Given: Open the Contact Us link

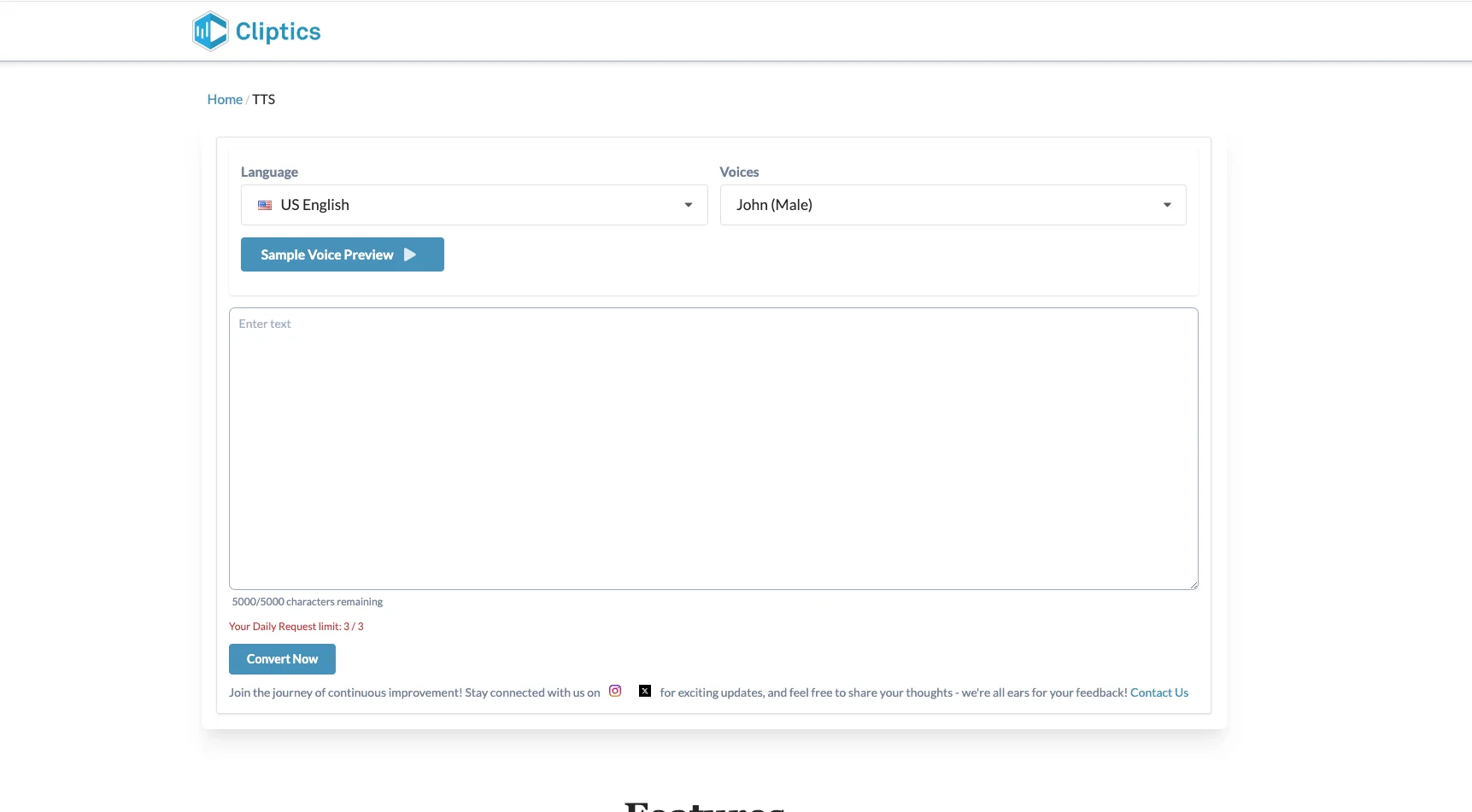Looking at the screenshot, I should coord(1159,692).
